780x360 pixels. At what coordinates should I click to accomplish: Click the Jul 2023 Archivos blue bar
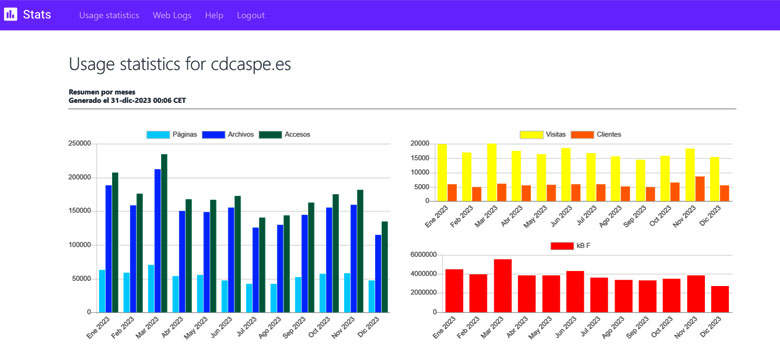256,270
